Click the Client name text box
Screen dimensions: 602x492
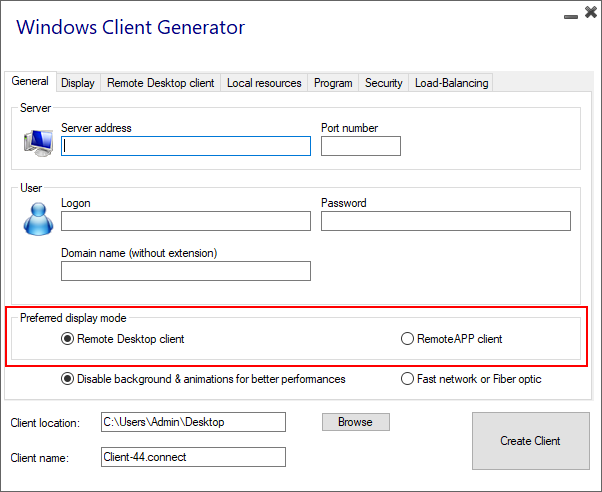(194, 457)
